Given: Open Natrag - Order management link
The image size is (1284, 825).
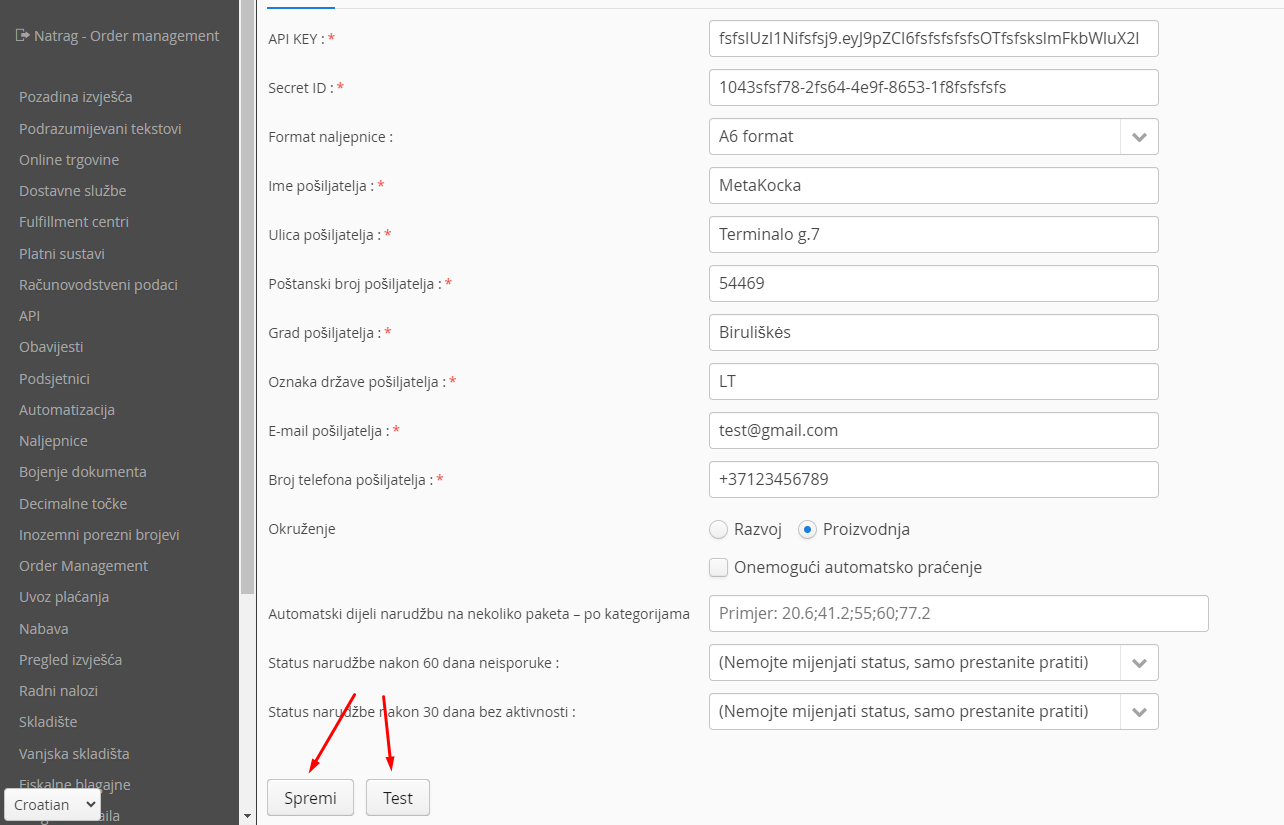Looking at the screenshot, I should click(127, 36).
